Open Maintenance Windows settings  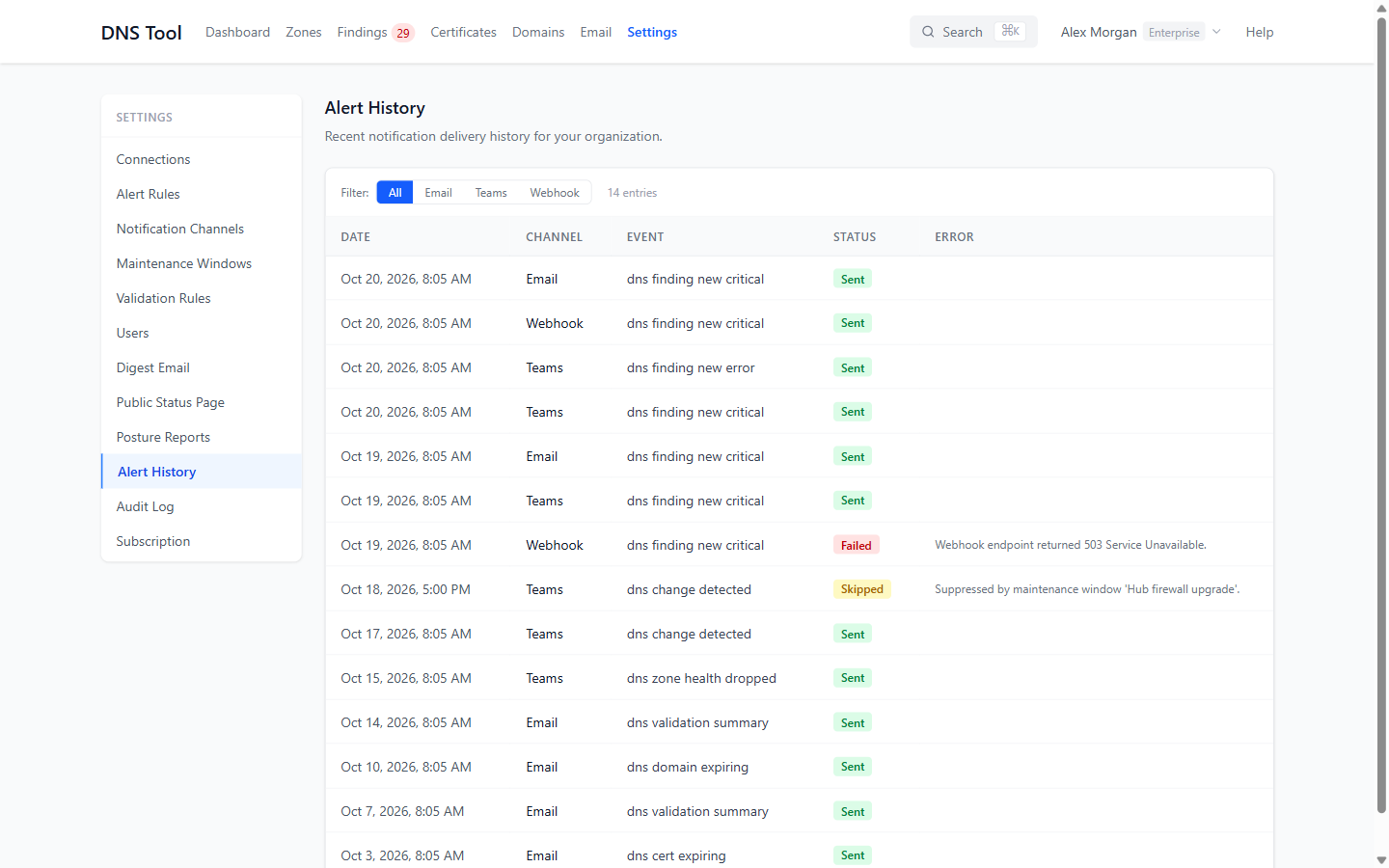(x=202, y=263)
